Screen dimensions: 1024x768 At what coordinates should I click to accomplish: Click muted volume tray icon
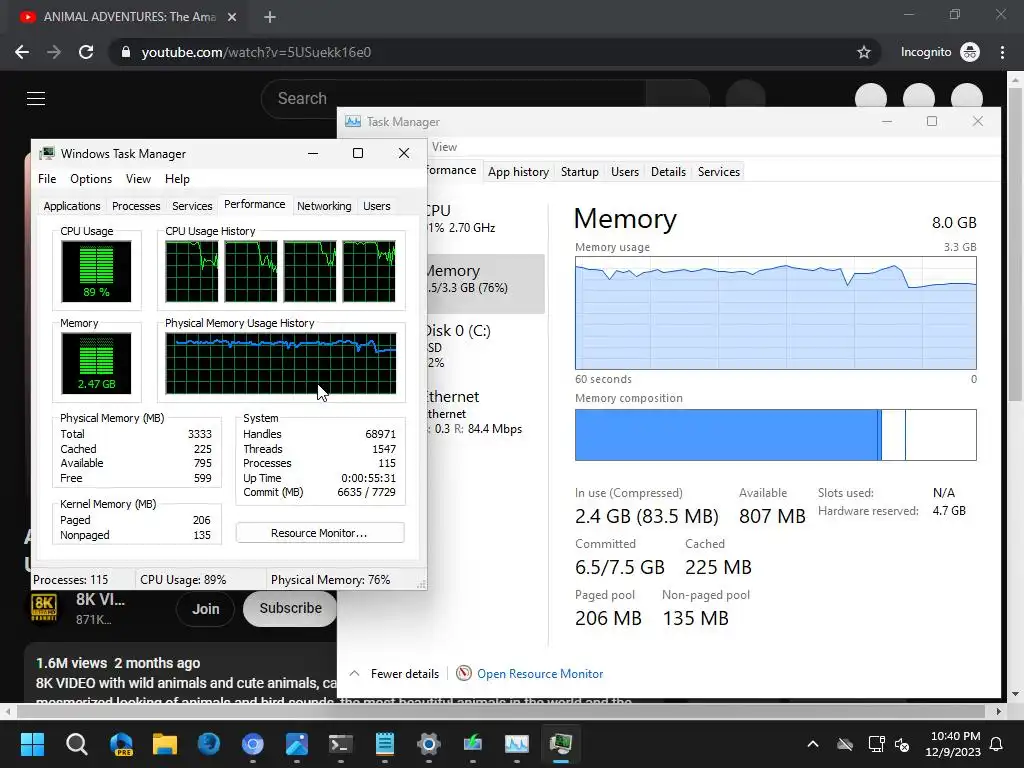click(902, 744)
